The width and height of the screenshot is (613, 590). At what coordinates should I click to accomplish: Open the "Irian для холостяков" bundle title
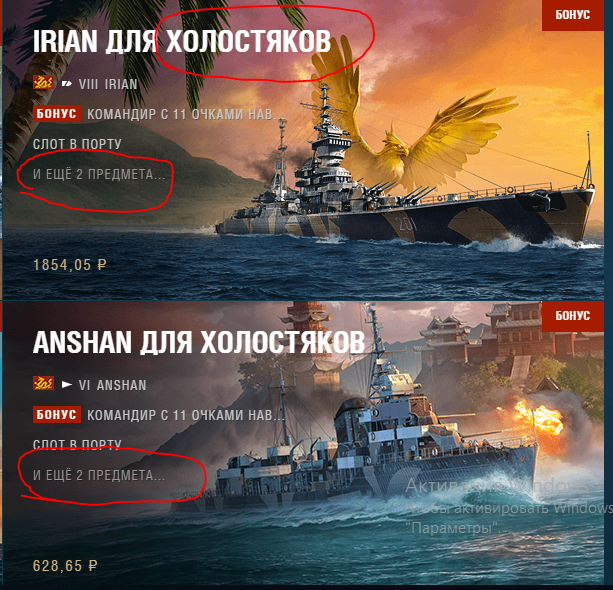(182, 41)
